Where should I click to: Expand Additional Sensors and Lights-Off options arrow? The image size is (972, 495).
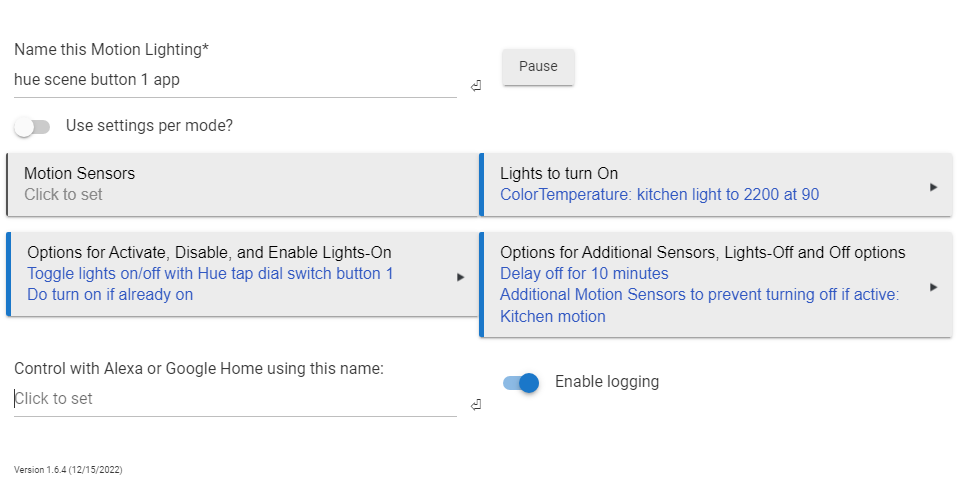(x=934, y=287)
